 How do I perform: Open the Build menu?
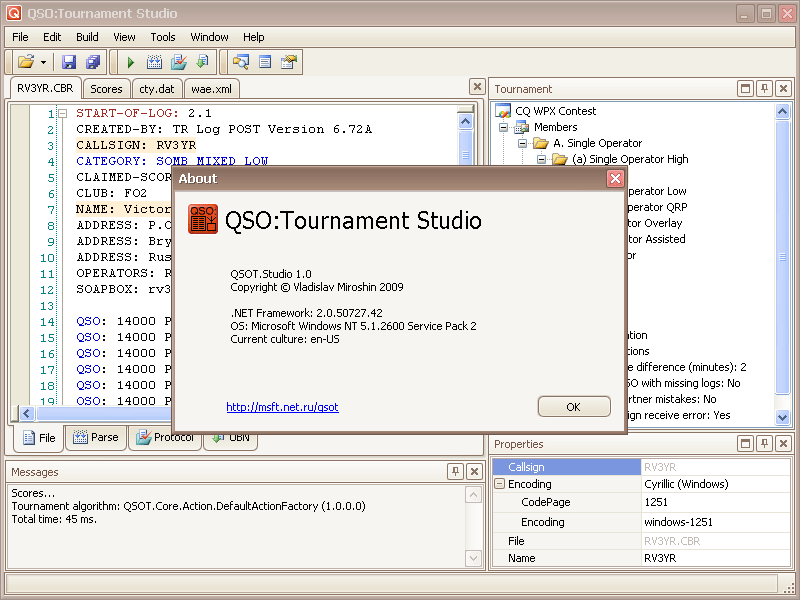87,37
